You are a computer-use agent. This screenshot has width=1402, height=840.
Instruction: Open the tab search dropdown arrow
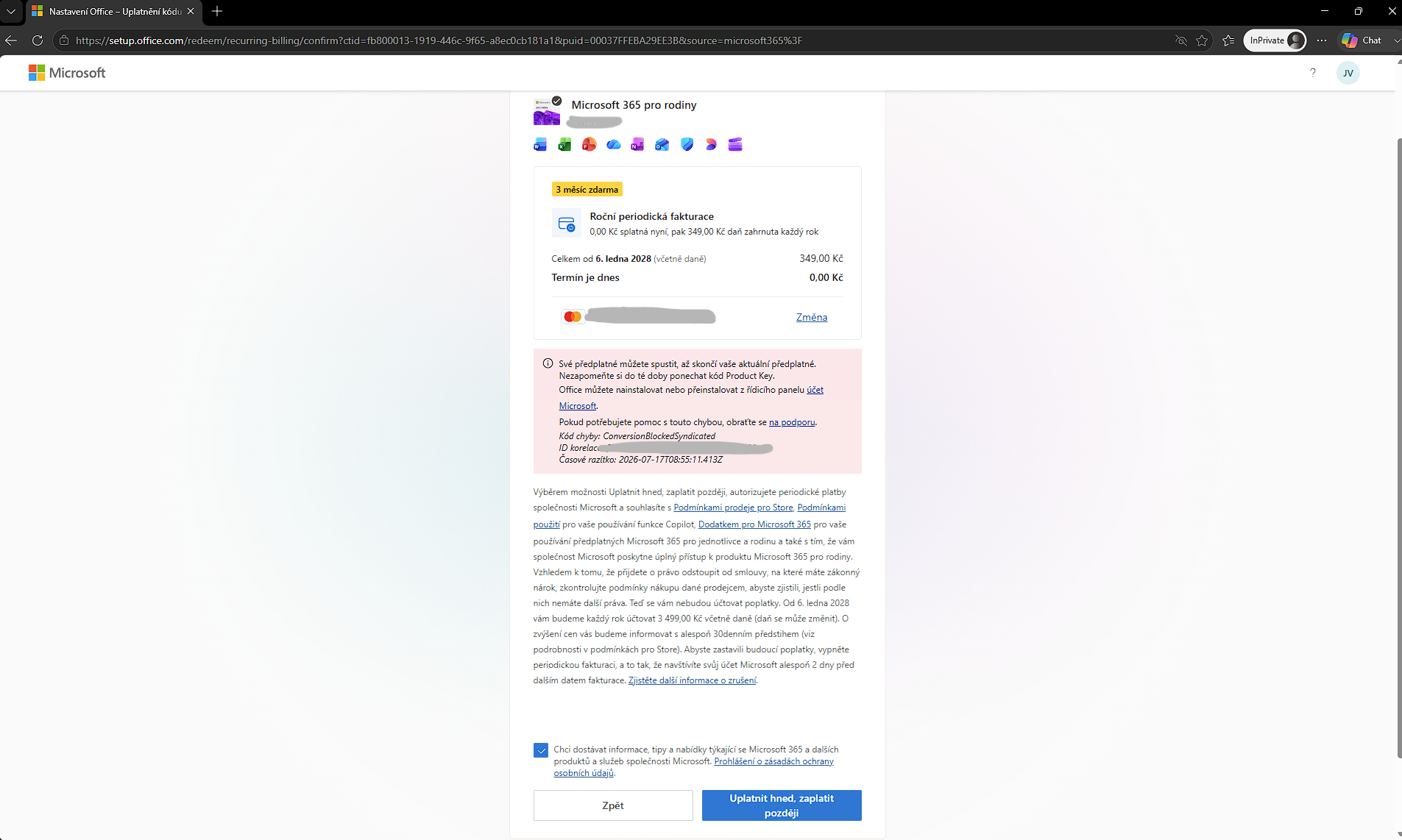tap(11, 11)
